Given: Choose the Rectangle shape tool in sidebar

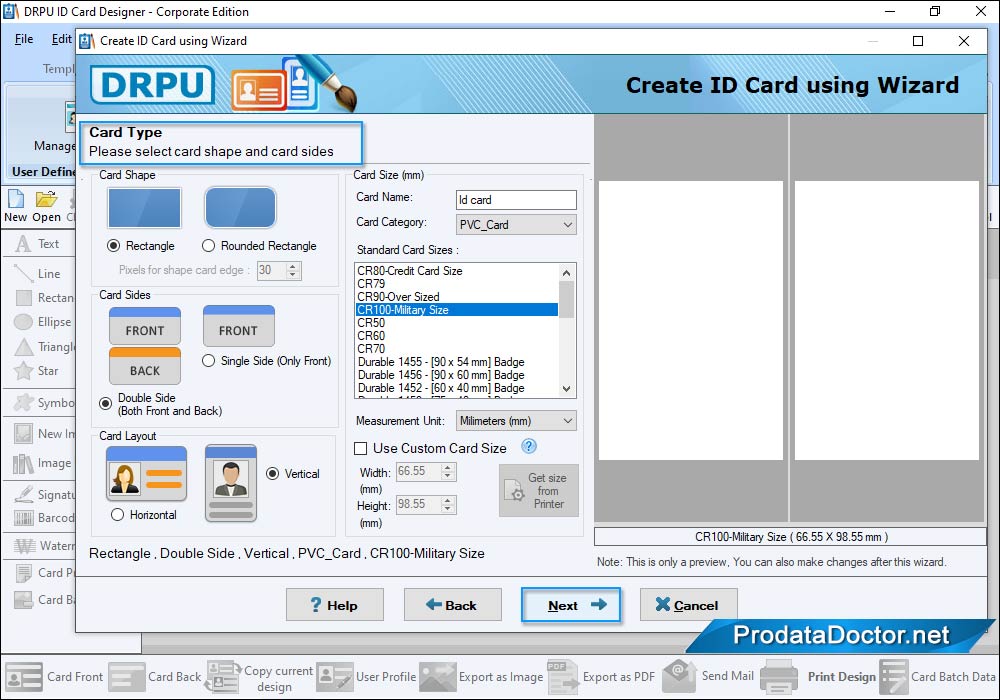Looking at the screenshot, I should coord(43,298).
